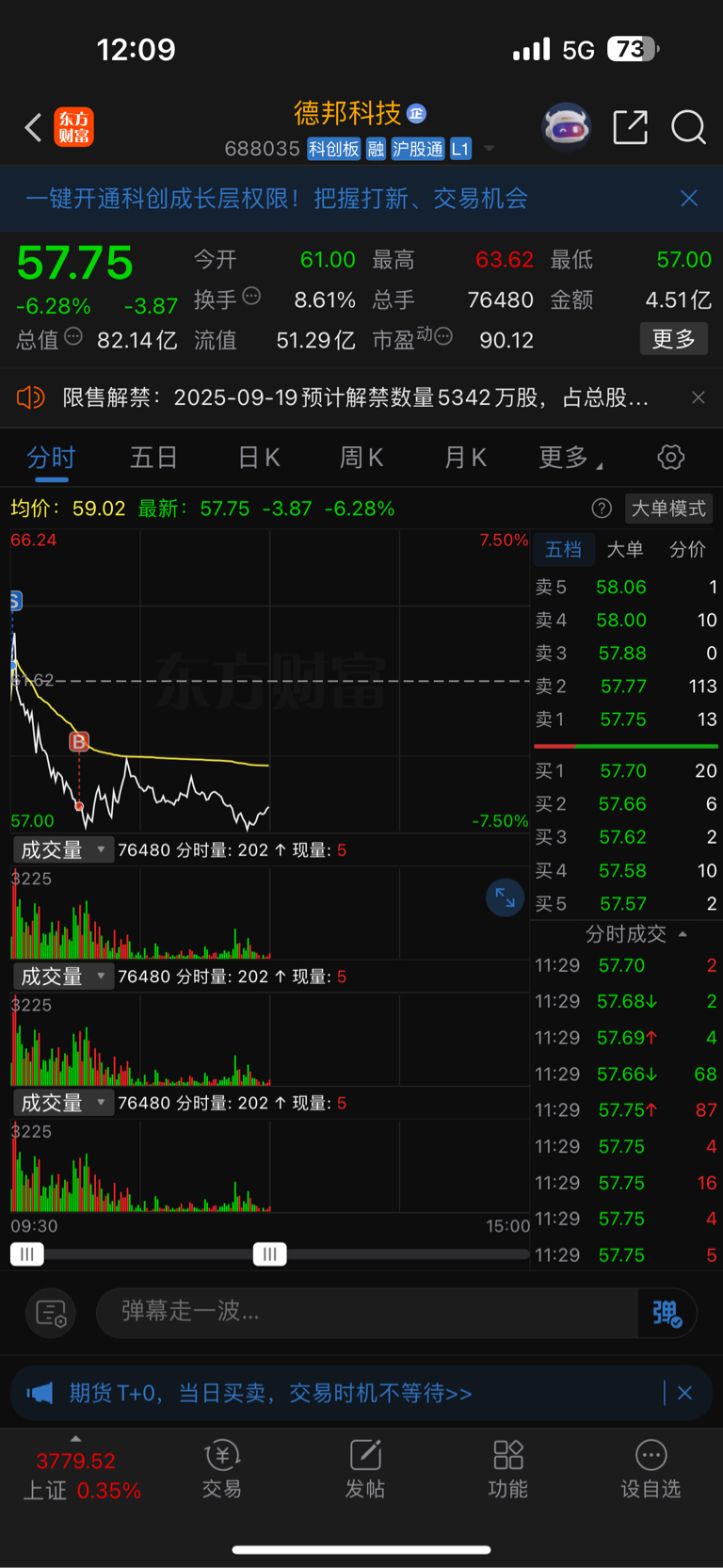Tap the 更多 quote details button

[x=674, y=339]
